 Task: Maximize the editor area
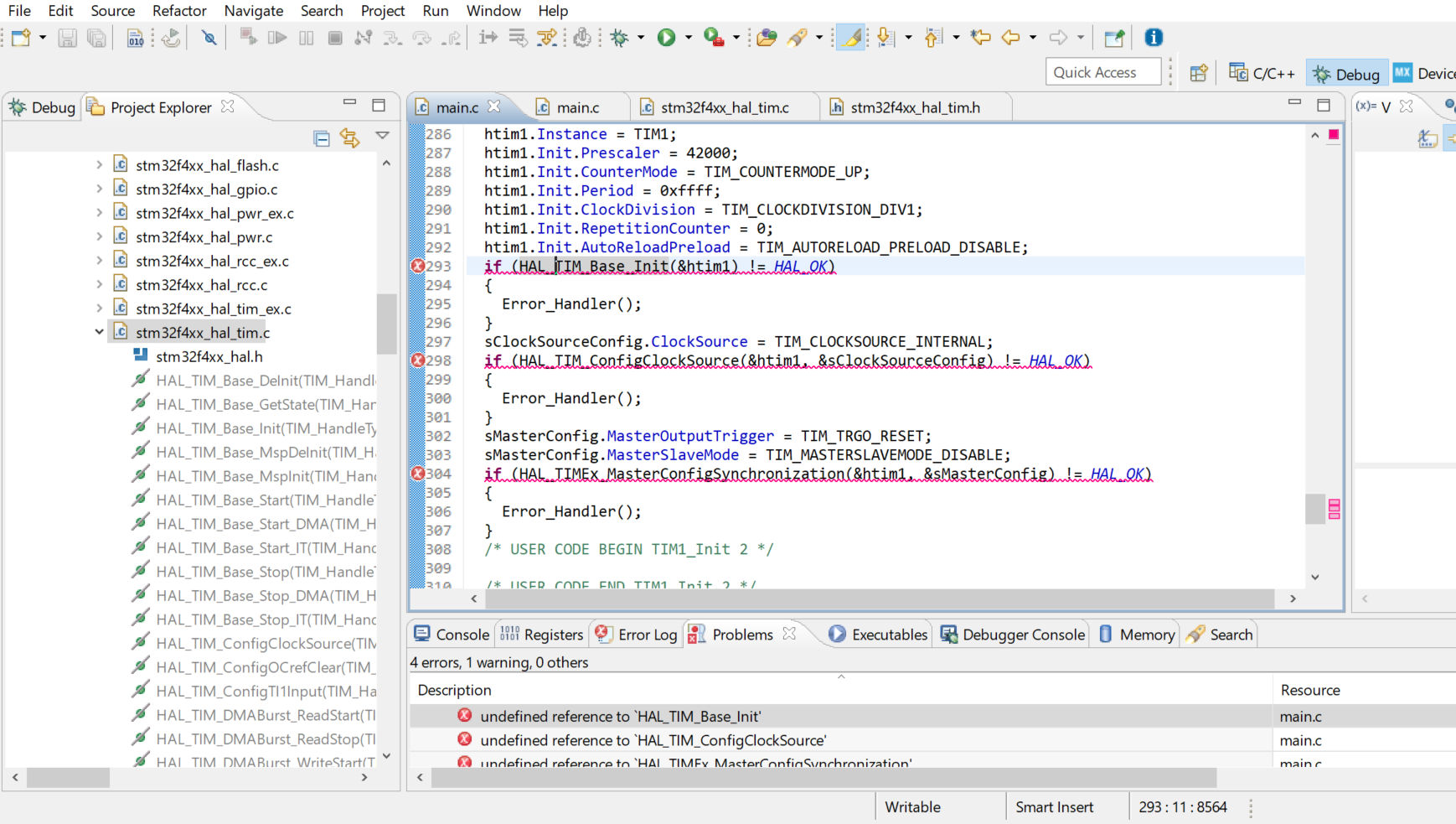pos(1324,105)
